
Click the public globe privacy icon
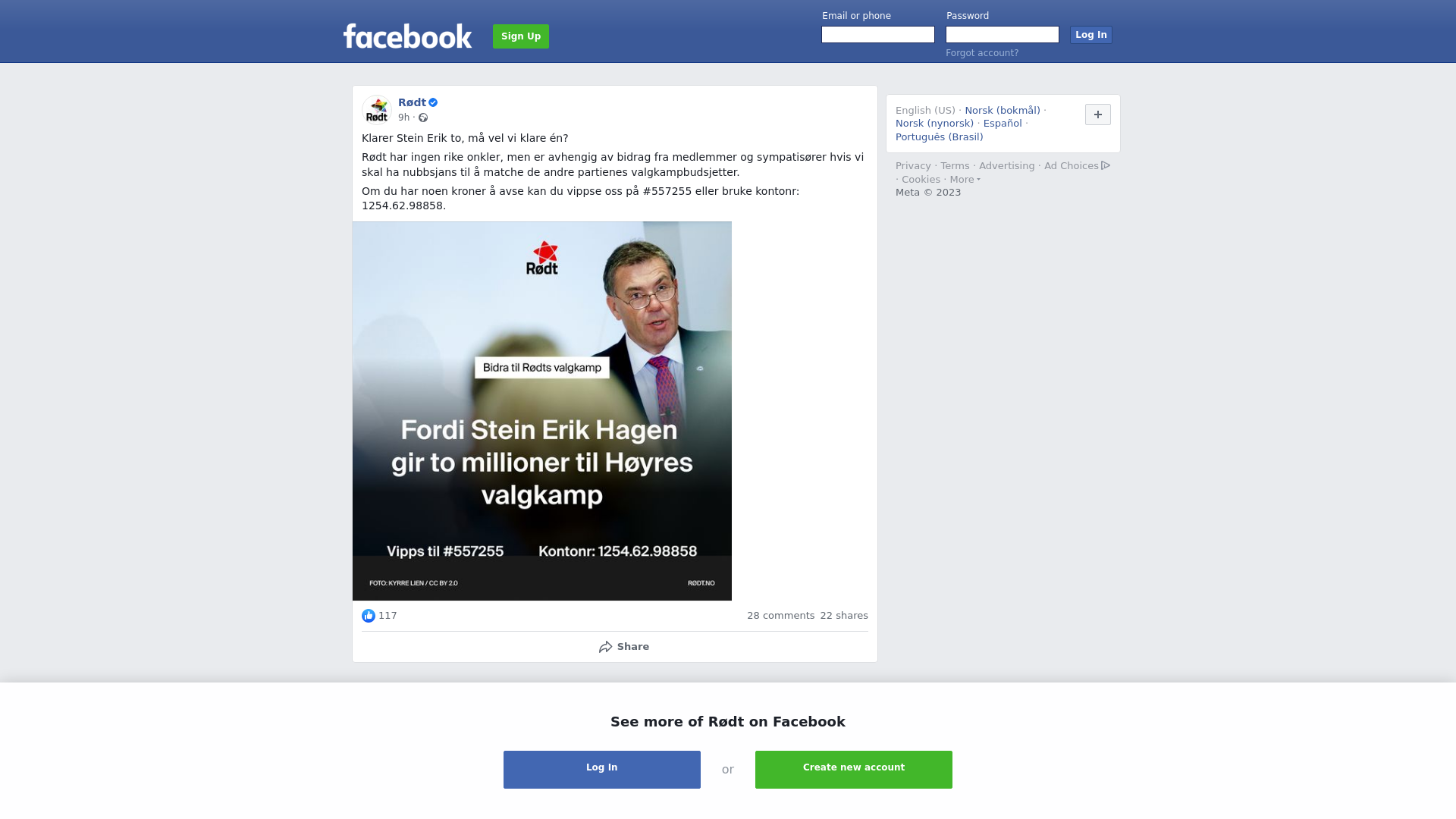[x=423, y=118]
